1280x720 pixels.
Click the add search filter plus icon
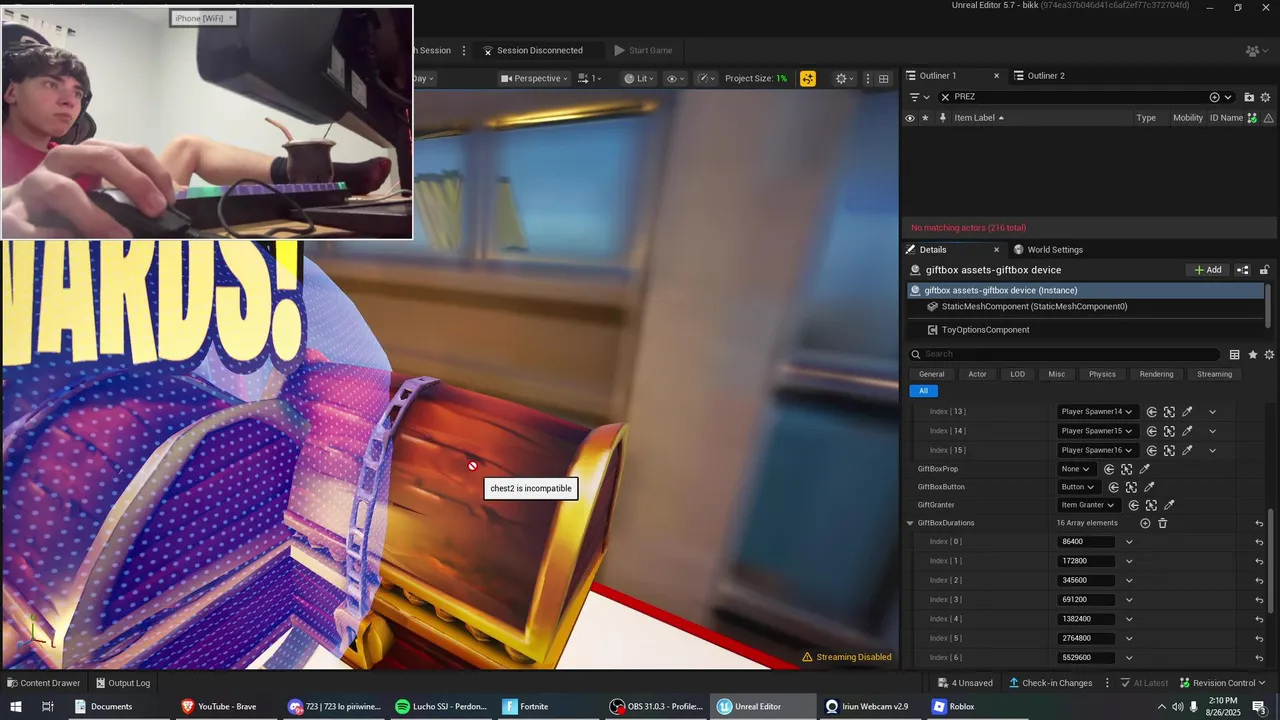[x=1214, y=97]
